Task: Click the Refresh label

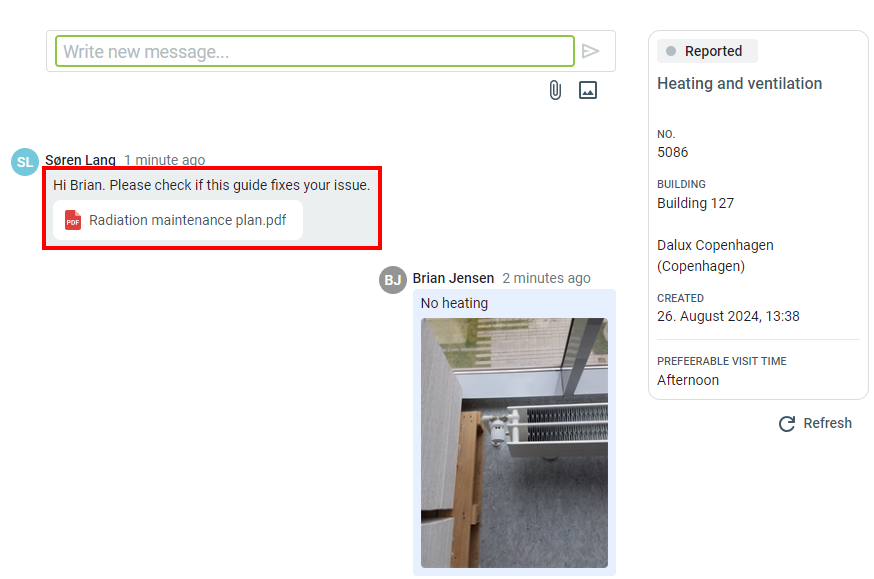Action: pyautogui.click(x=827, y=424)
